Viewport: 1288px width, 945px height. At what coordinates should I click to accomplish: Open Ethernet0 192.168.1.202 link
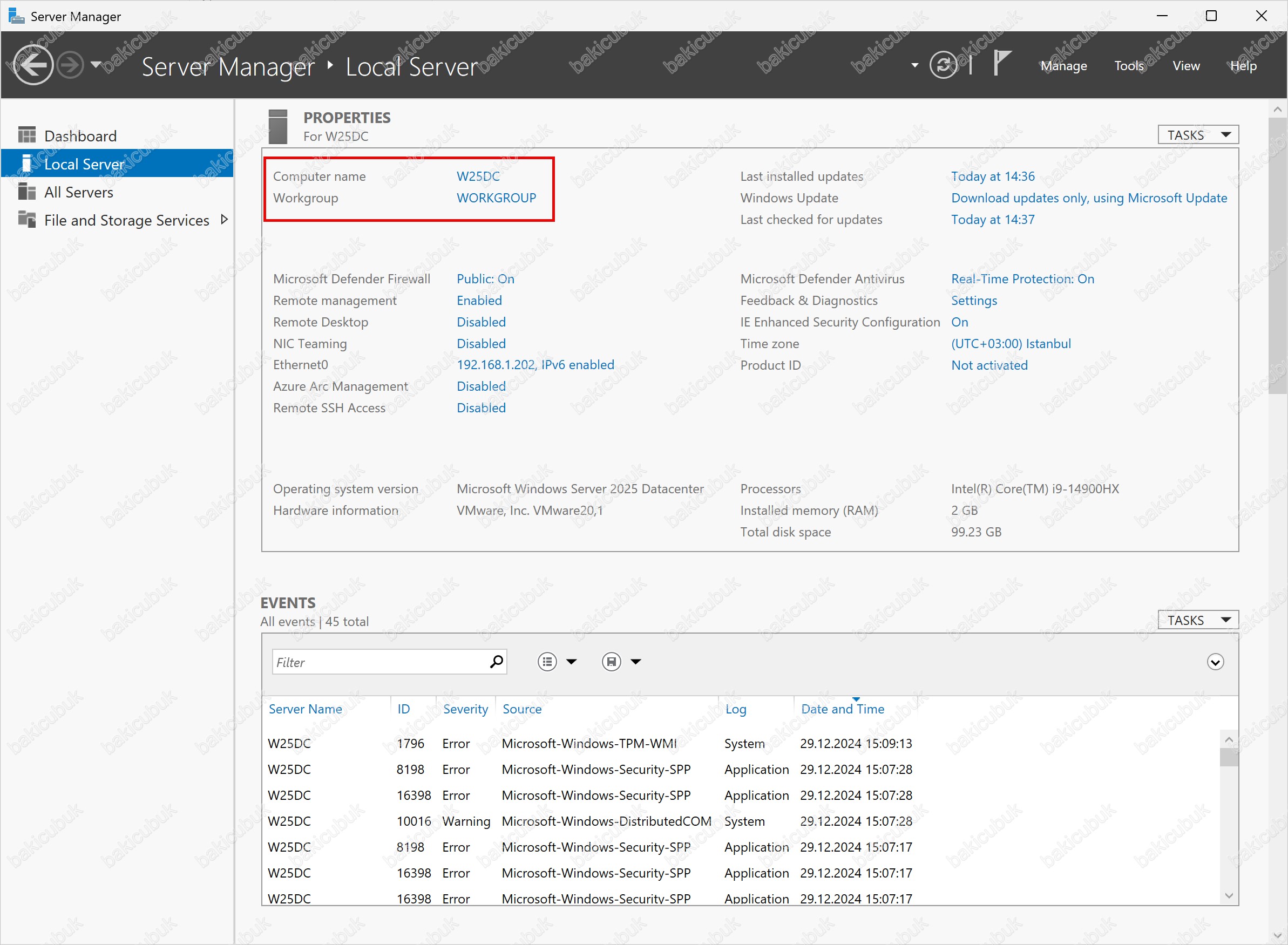[x=535, y=365]
